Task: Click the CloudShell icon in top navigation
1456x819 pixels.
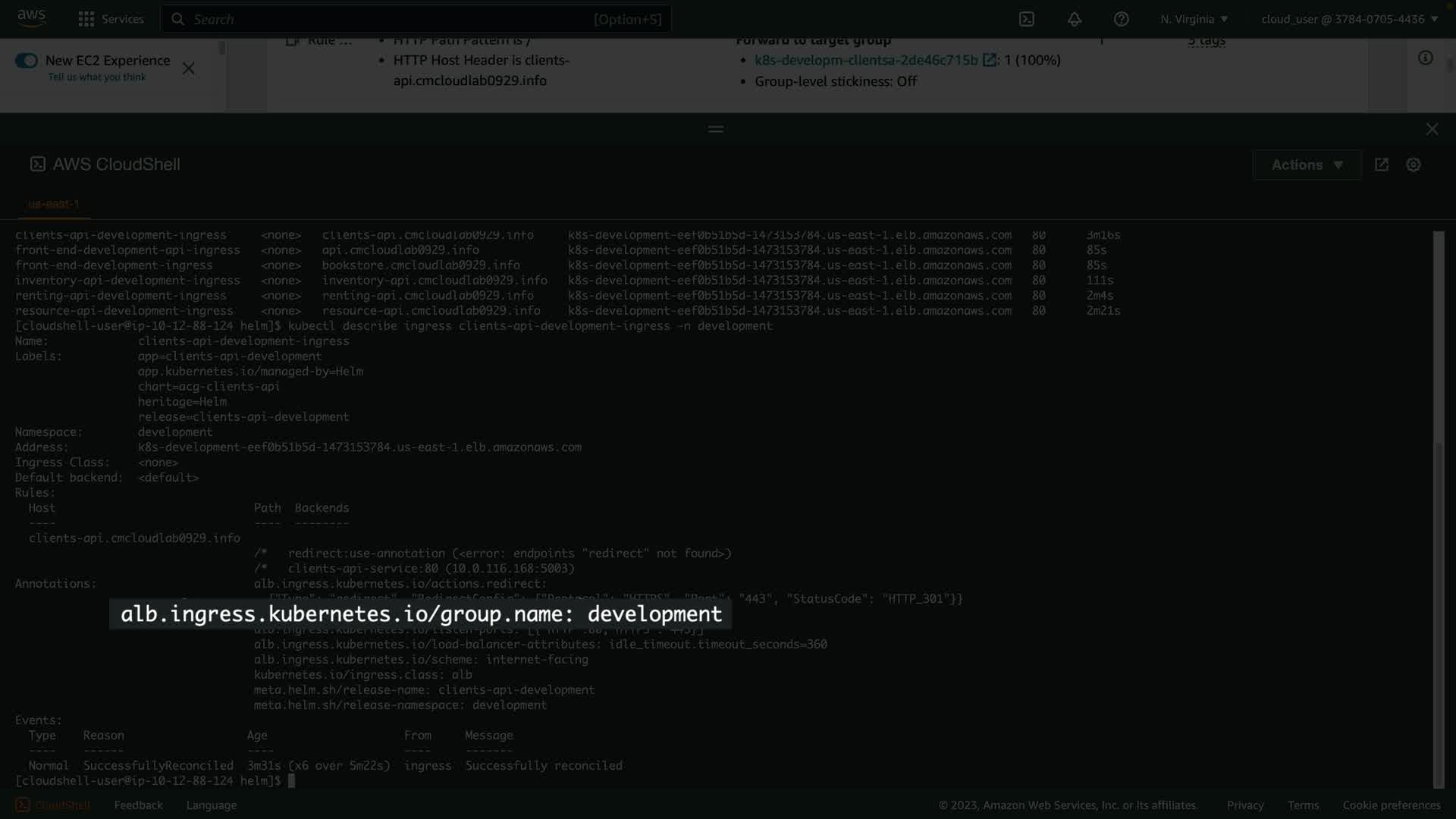Action: 1027,19
